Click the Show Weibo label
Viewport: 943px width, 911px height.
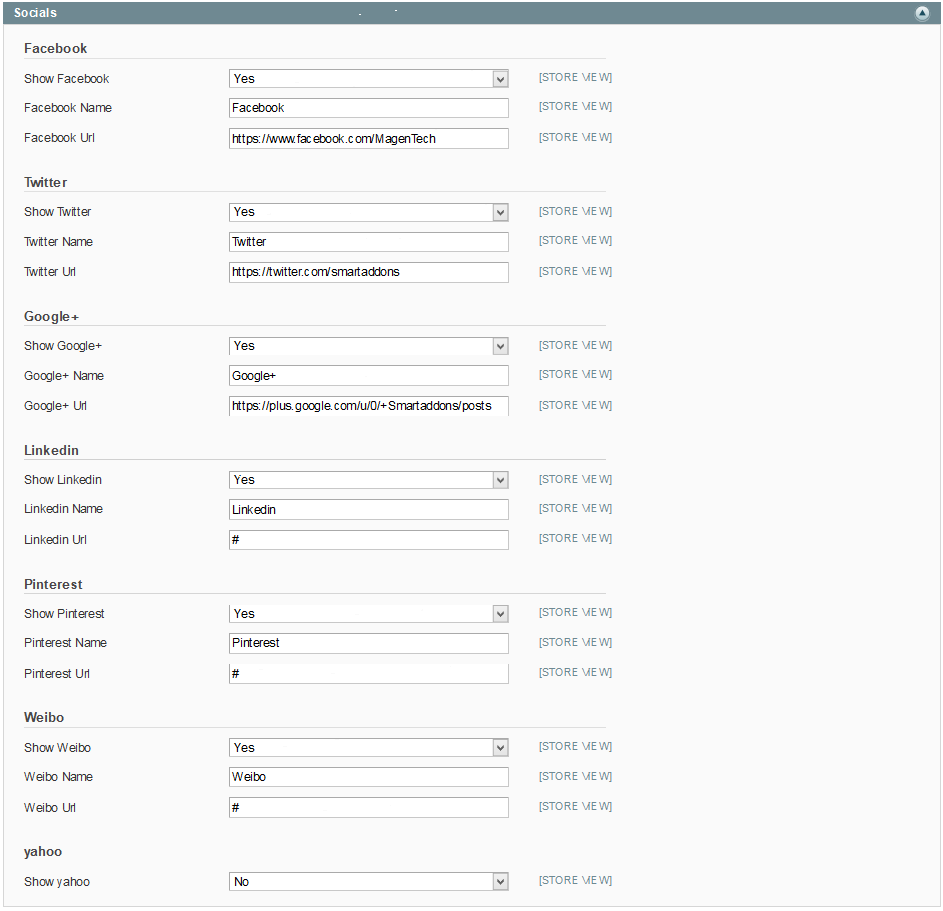tap(58, 748)
